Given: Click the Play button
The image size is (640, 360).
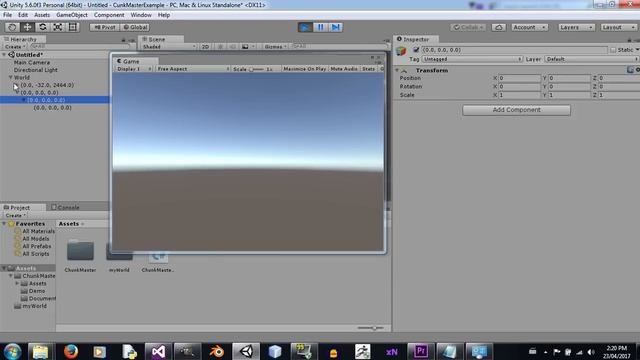Looking at the screenshot, I should [x=305, y=27].
